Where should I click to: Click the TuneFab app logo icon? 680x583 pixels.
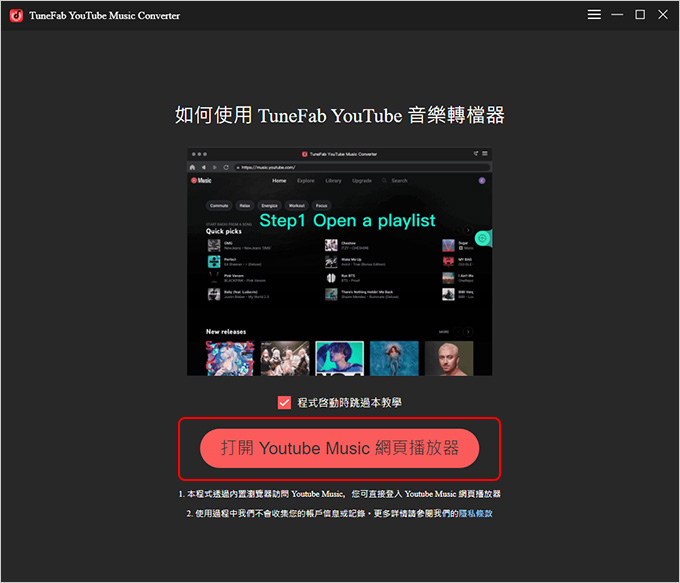16,16
